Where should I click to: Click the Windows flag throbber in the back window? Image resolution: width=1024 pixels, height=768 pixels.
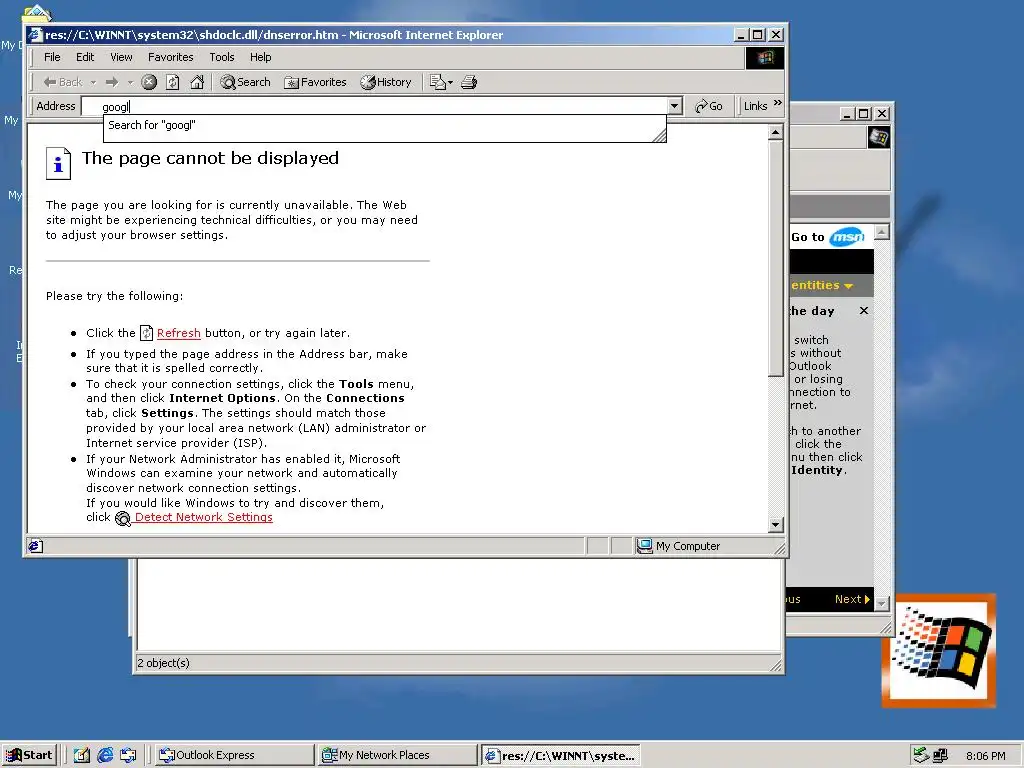tap(878, 137)
